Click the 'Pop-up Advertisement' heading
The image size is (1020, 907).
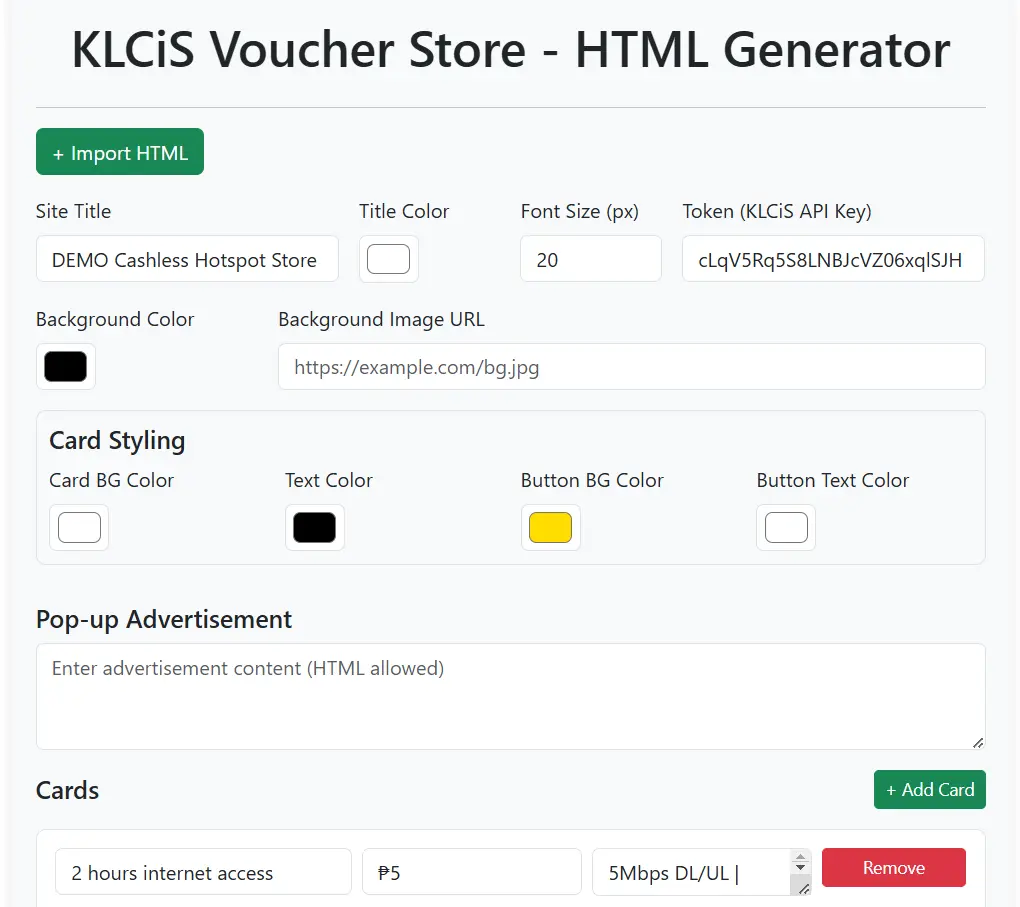pyautogui.click(x=164, y=619)
